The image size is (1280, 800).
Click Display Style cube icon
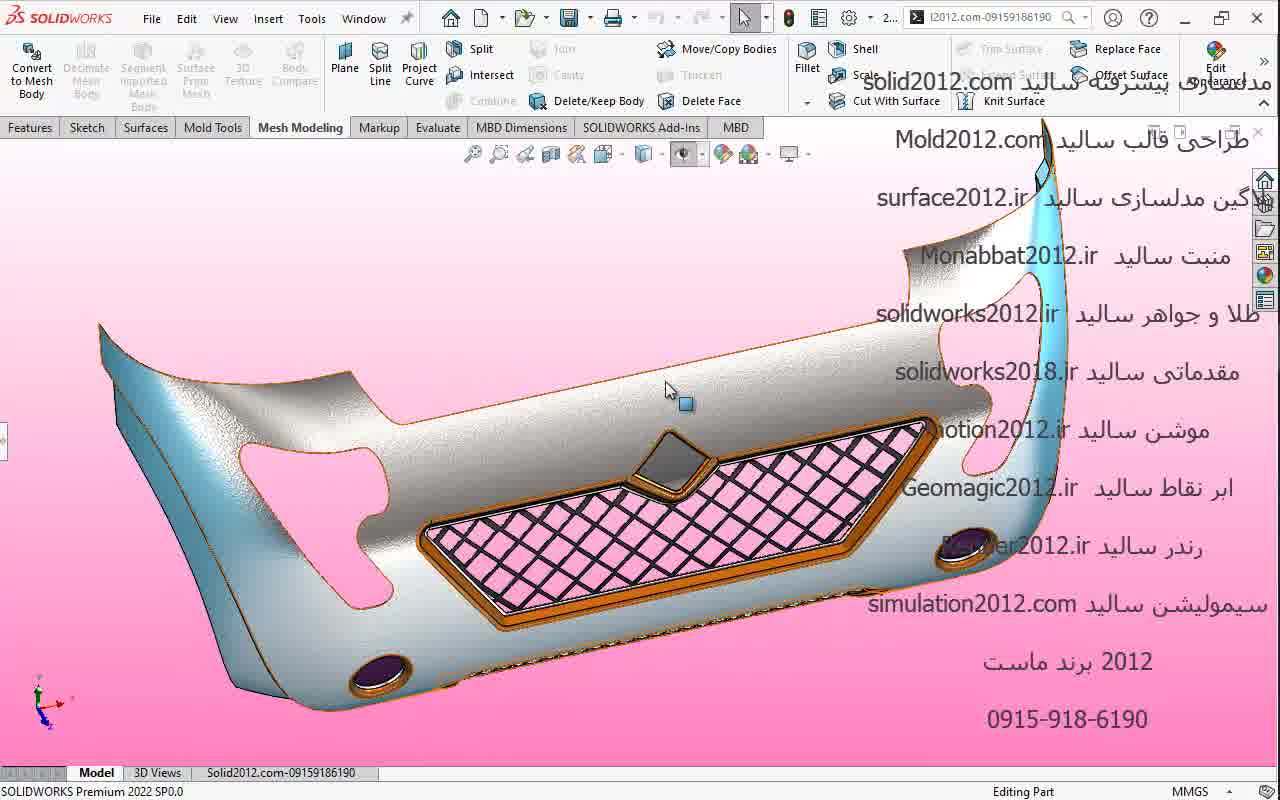644,154
